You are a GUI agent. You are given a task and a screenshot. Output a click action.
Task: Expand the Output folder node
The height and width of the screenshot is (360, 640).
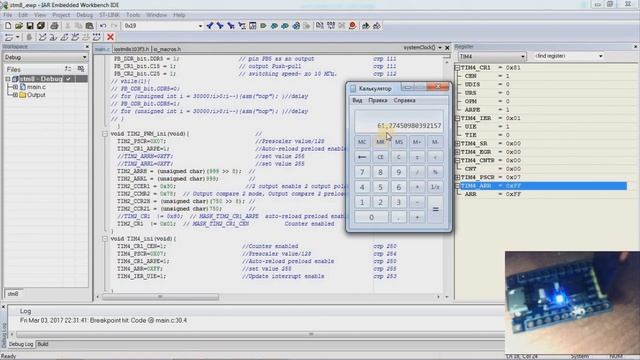click(x=15, y=95)
